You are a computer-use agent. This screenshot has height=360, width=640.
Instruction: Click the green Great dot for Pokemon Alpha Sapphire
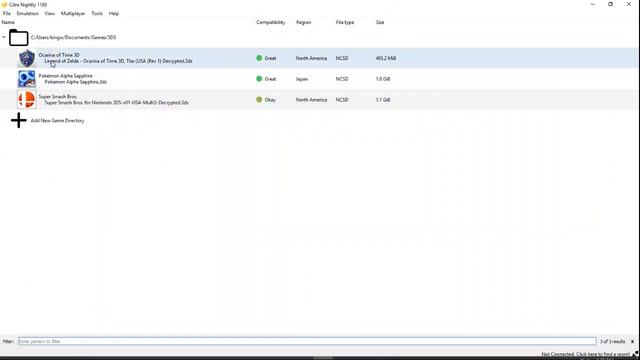click(259, 79)
